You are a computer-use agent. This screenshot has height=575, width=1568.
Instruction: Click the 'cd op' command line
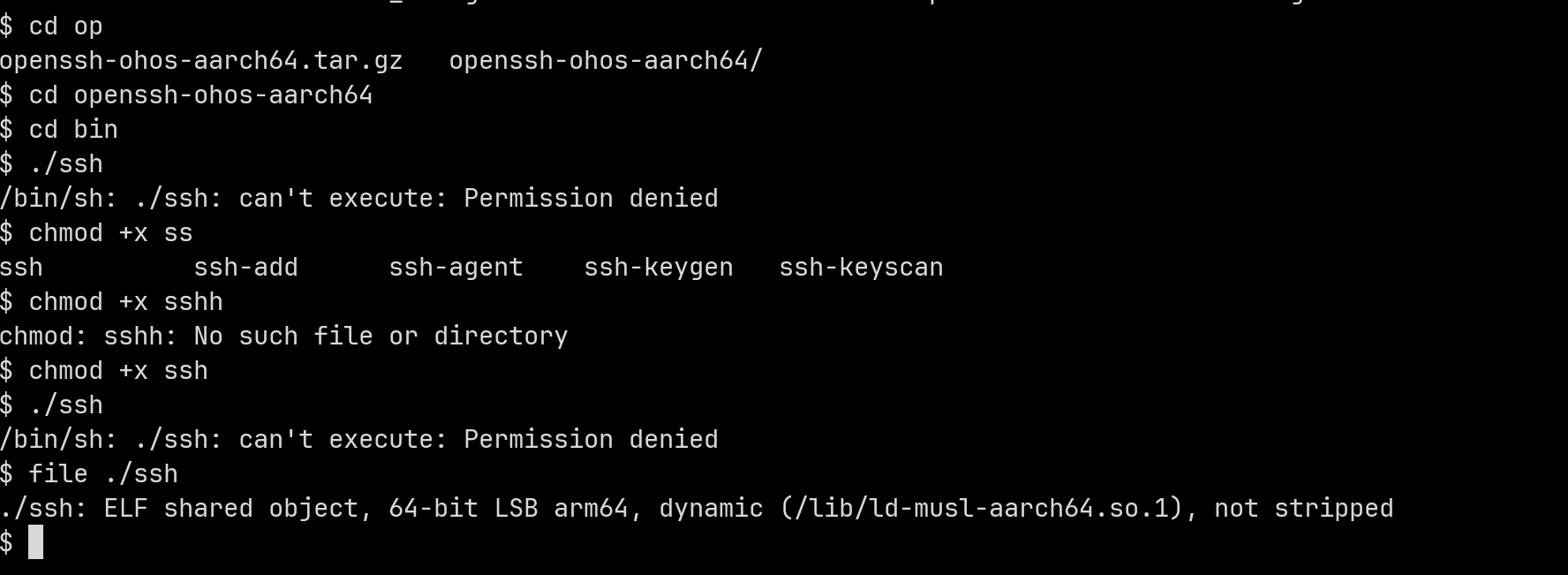(51, 26)
